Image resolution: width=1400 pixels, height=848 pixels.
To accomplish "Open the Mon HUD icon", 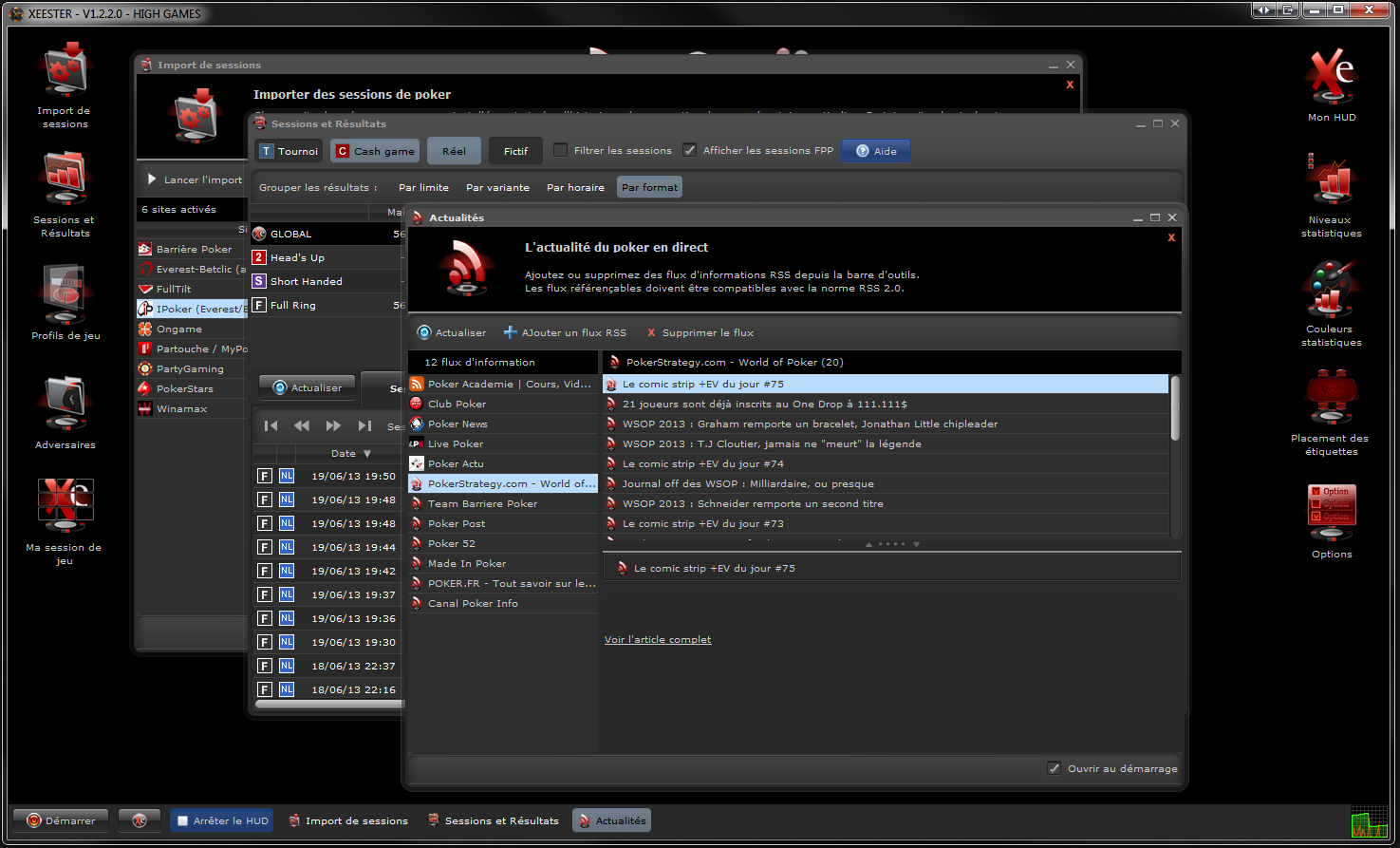I will 1332,84.
